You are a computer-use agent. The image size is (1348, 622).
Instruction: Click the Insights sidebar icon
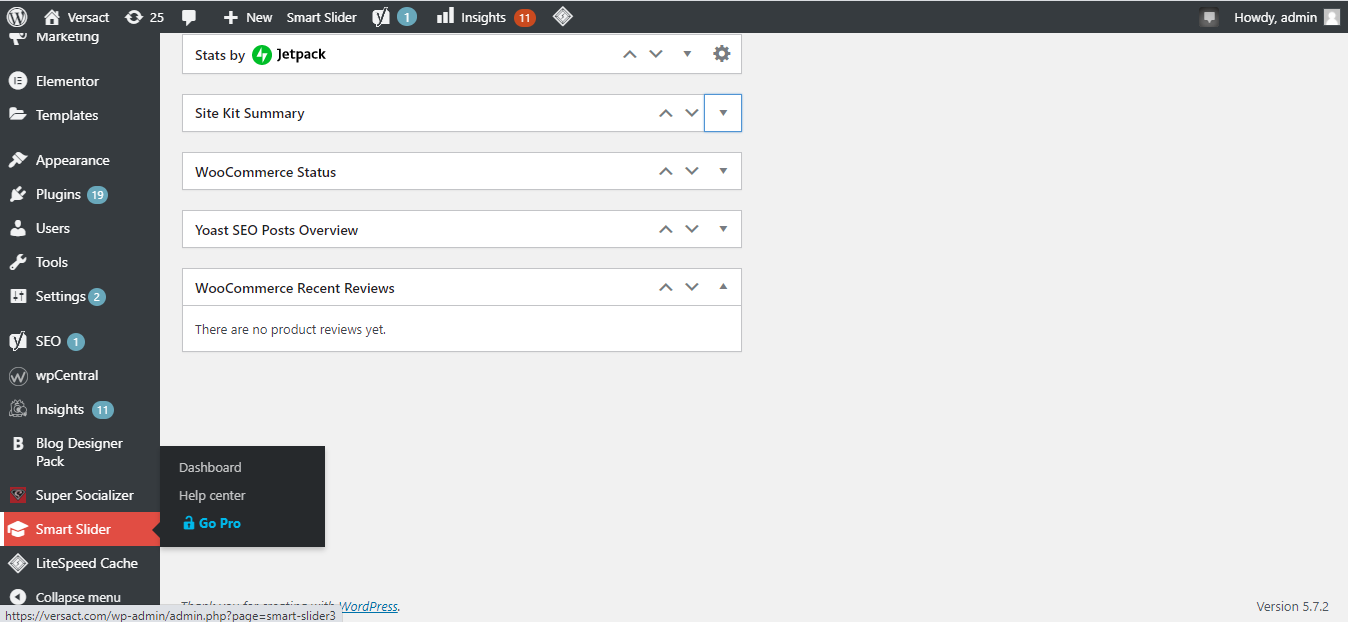tap(17, 409)
